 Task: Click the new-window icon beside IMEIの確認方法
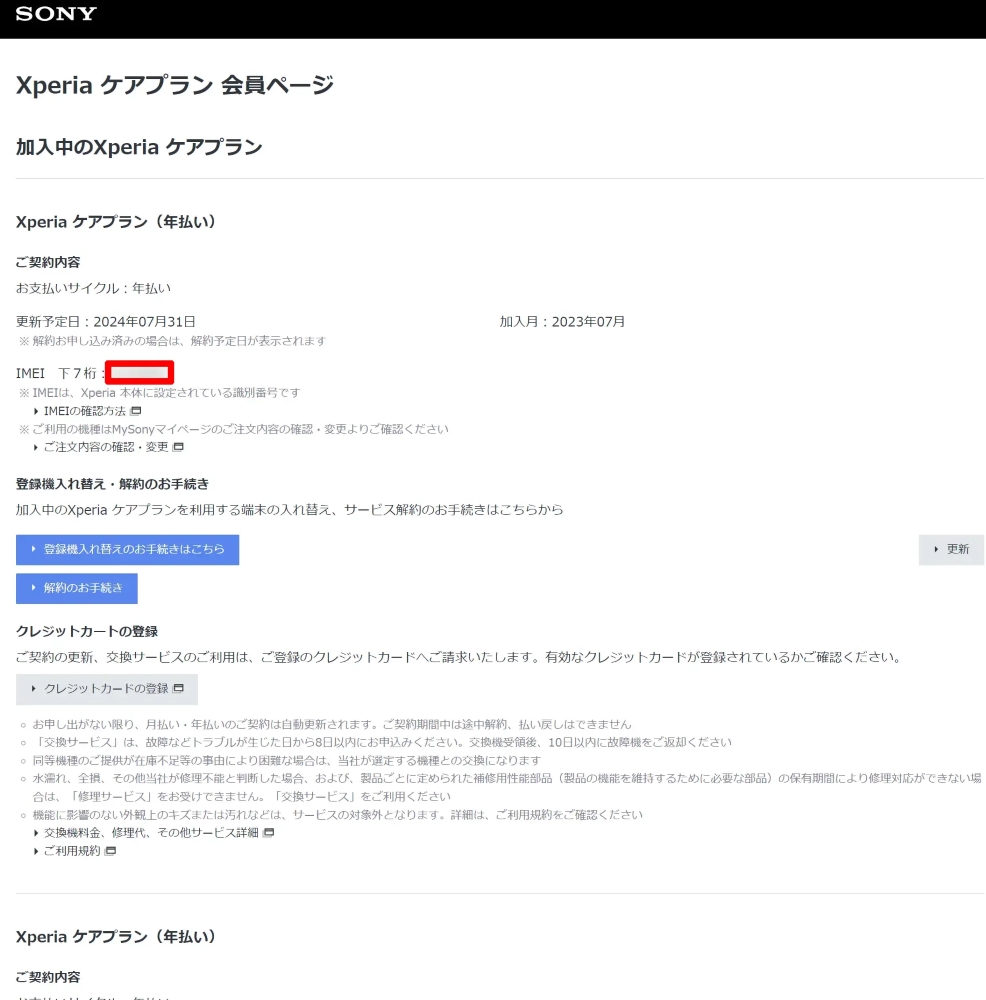coord(136,411)
